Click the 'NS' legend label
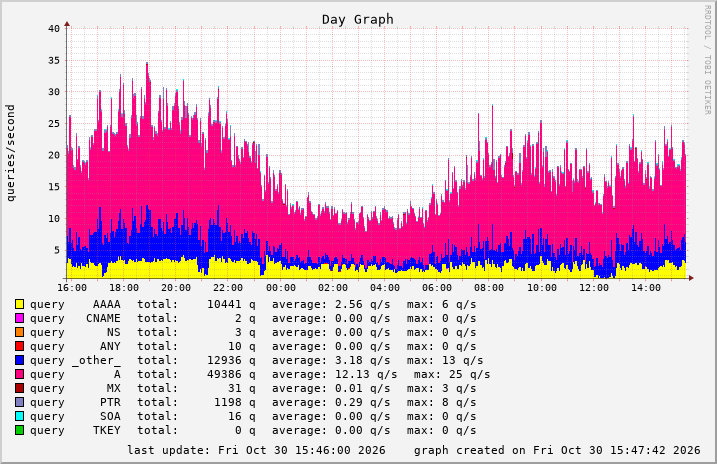The width and height of the screenshot is (717, 464). tap(114, 332)
